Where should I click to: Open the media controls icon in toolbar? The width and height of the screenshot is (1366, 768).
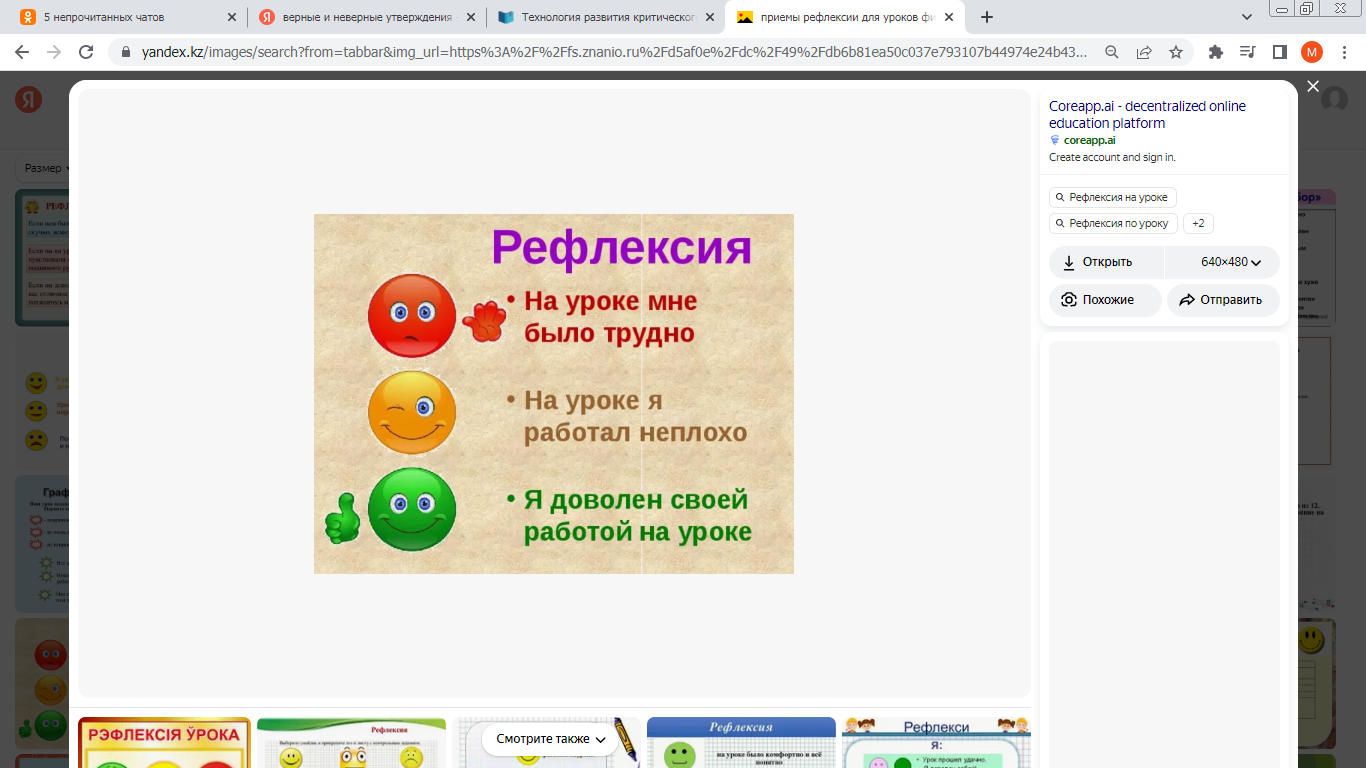(1248, 52)
